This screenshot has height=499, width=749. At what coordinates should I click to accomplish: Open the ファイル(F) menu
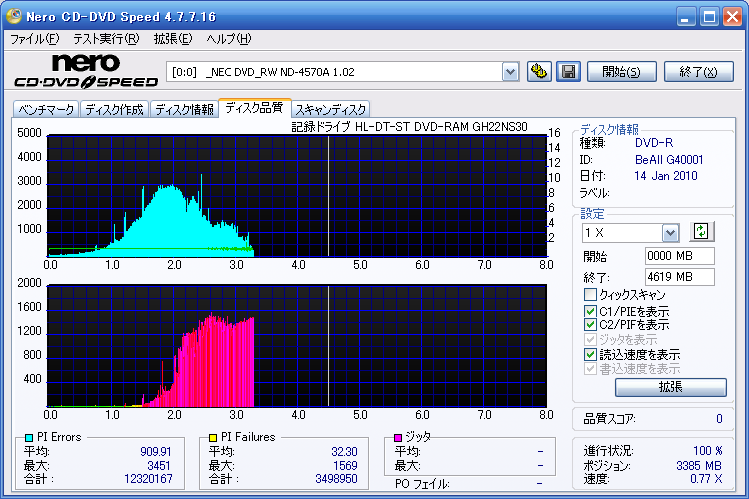point(35,39)
